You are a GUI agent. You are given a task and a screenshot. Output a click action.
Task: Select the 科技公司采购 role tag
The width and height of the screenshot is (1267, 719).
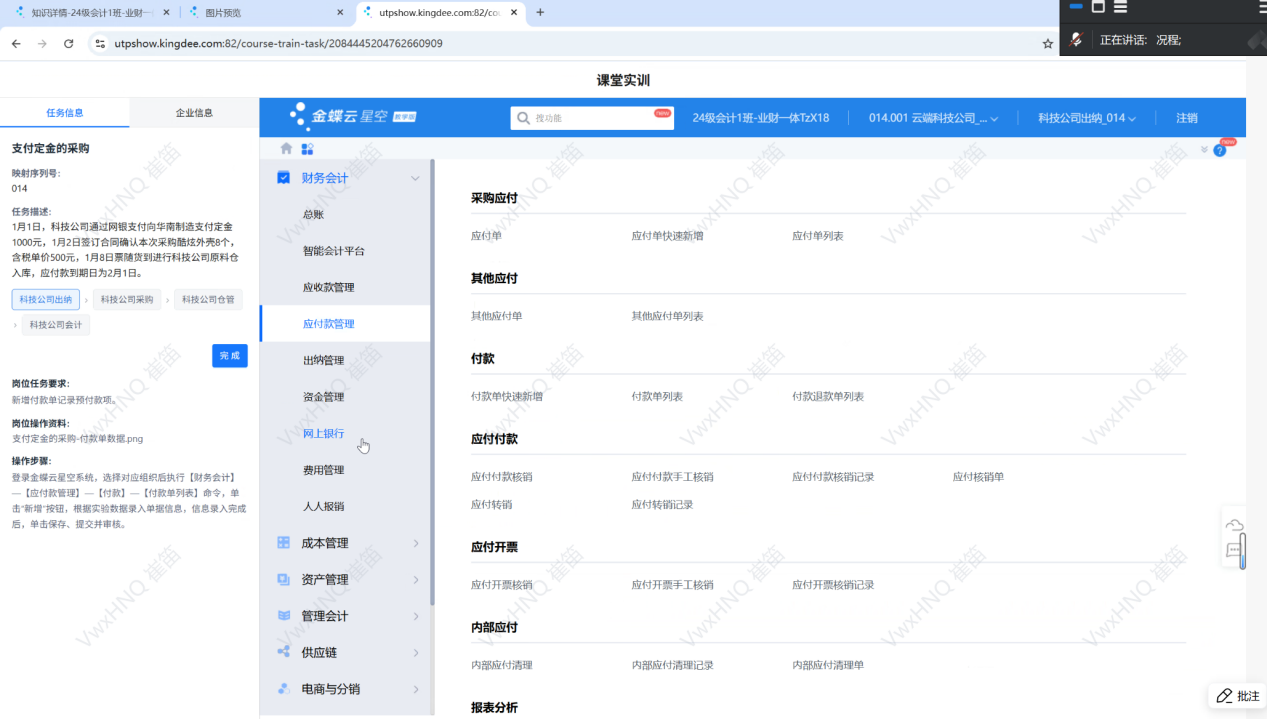[127, 299]
